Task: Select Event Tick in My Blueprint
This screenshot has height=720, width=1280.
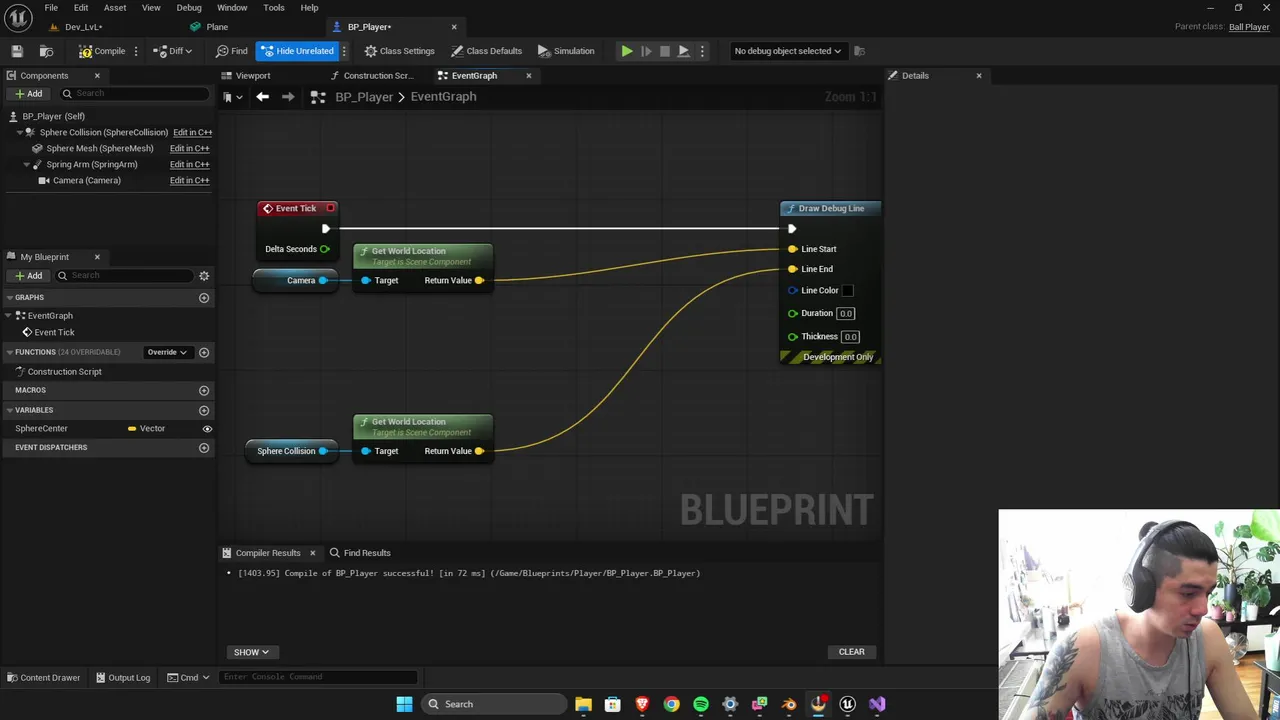Action: coord(54,332)
